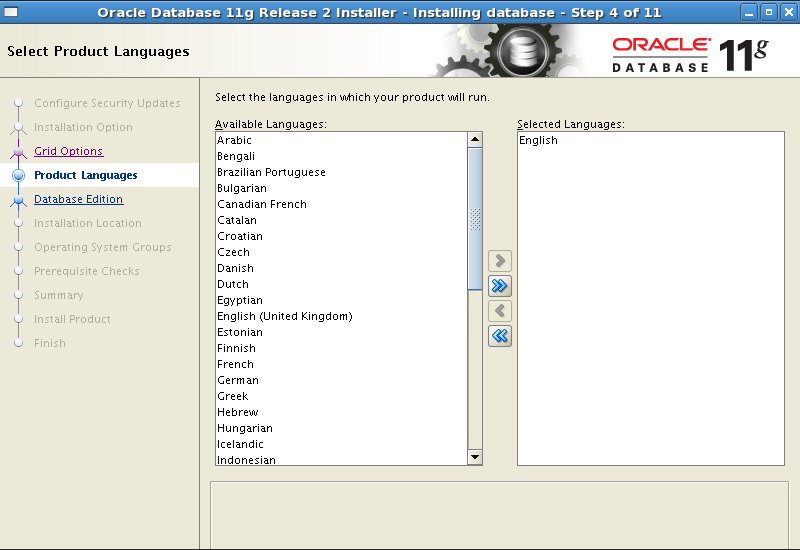Maximize the installer window

(x=768, y=12)
